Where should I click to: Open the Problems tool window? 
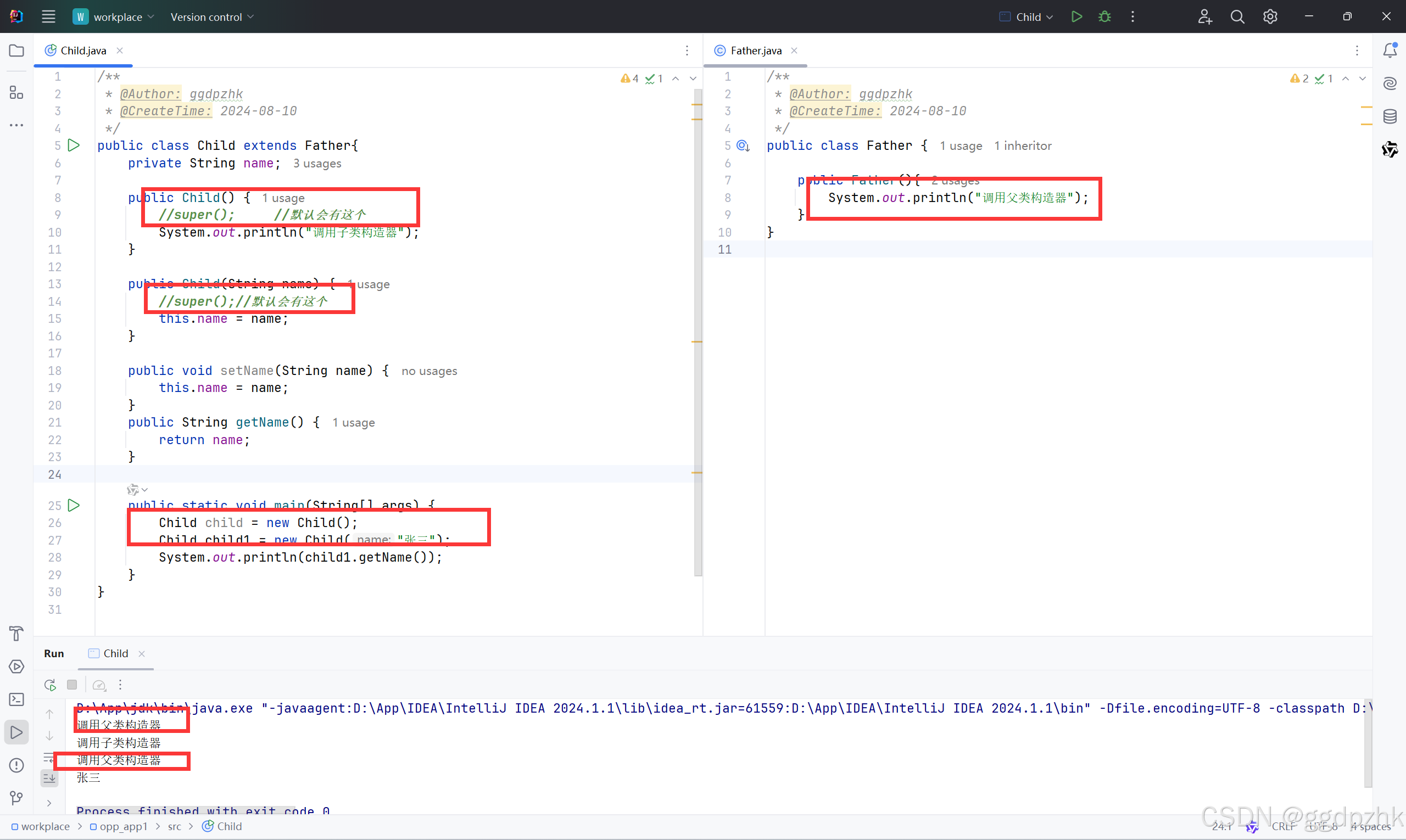(16, 765)
